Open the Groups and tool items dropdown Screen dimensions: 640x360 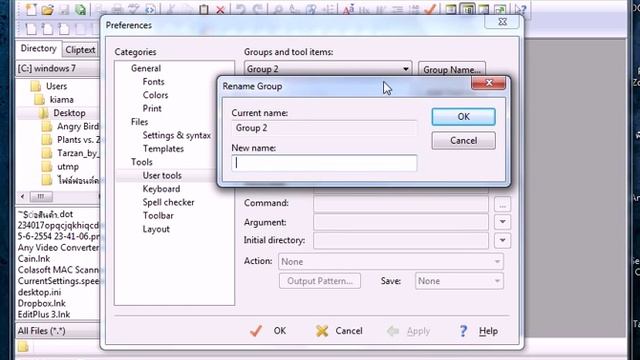point(328,69)
